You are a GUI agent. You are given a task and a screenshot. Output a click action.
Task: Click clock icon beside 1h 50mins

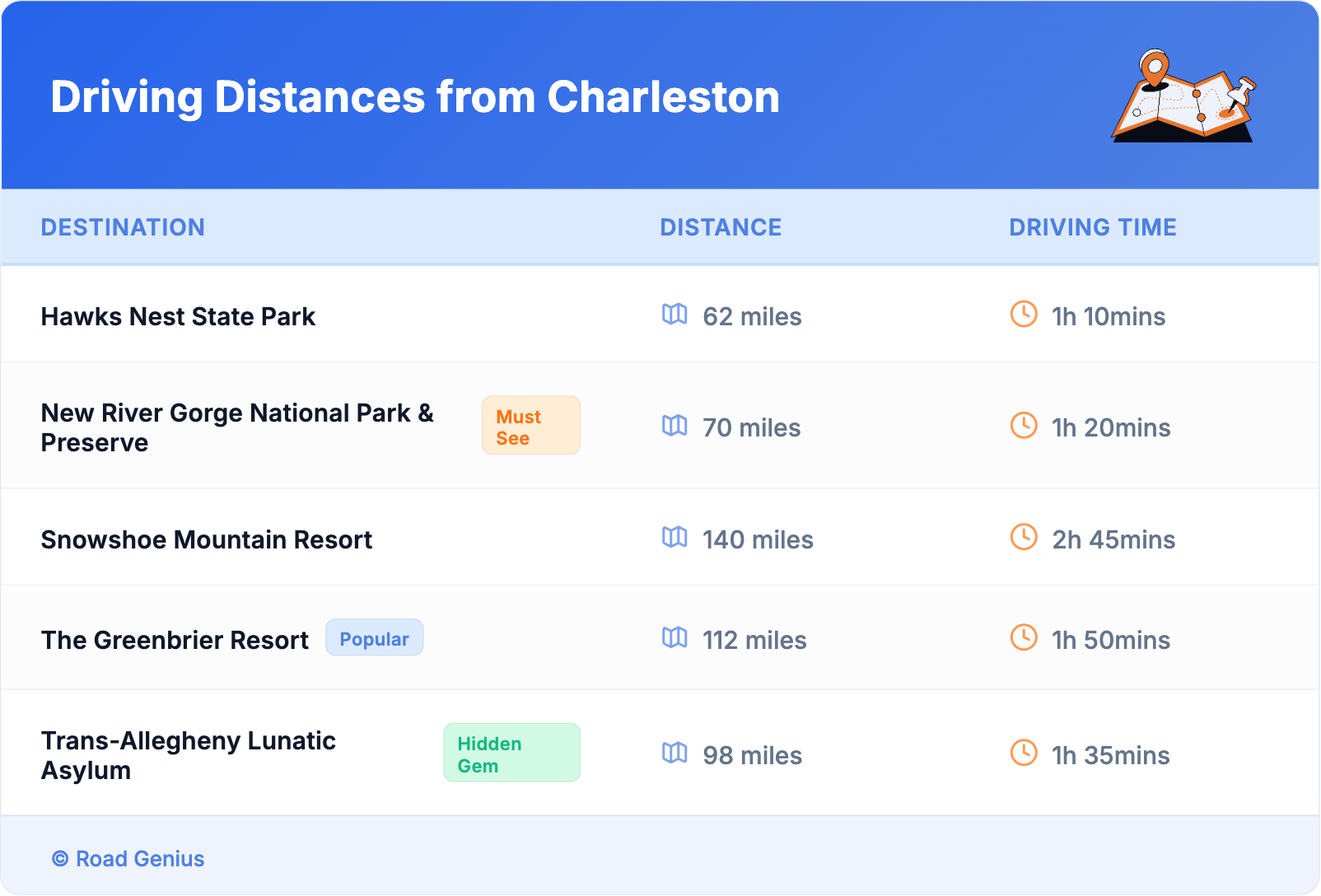(x=1024, y=638)
